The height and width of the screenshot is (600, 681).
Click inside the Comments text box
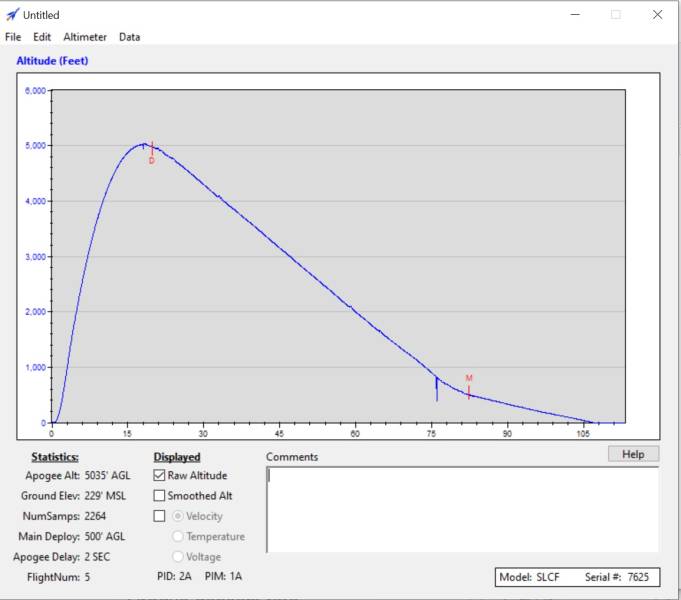(460, 509)
